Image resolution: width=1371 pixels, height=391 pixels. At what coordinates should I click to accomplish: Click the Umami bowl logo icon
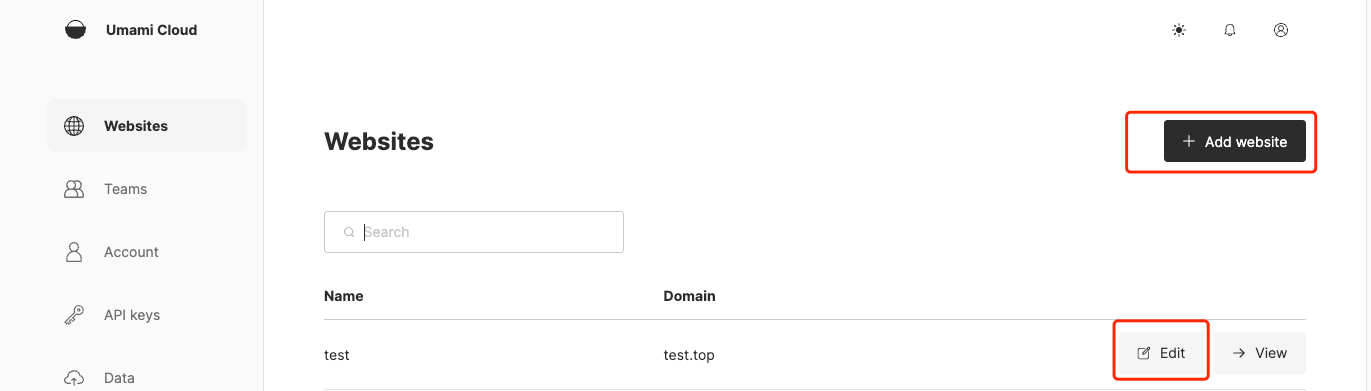tap(75, 30)
